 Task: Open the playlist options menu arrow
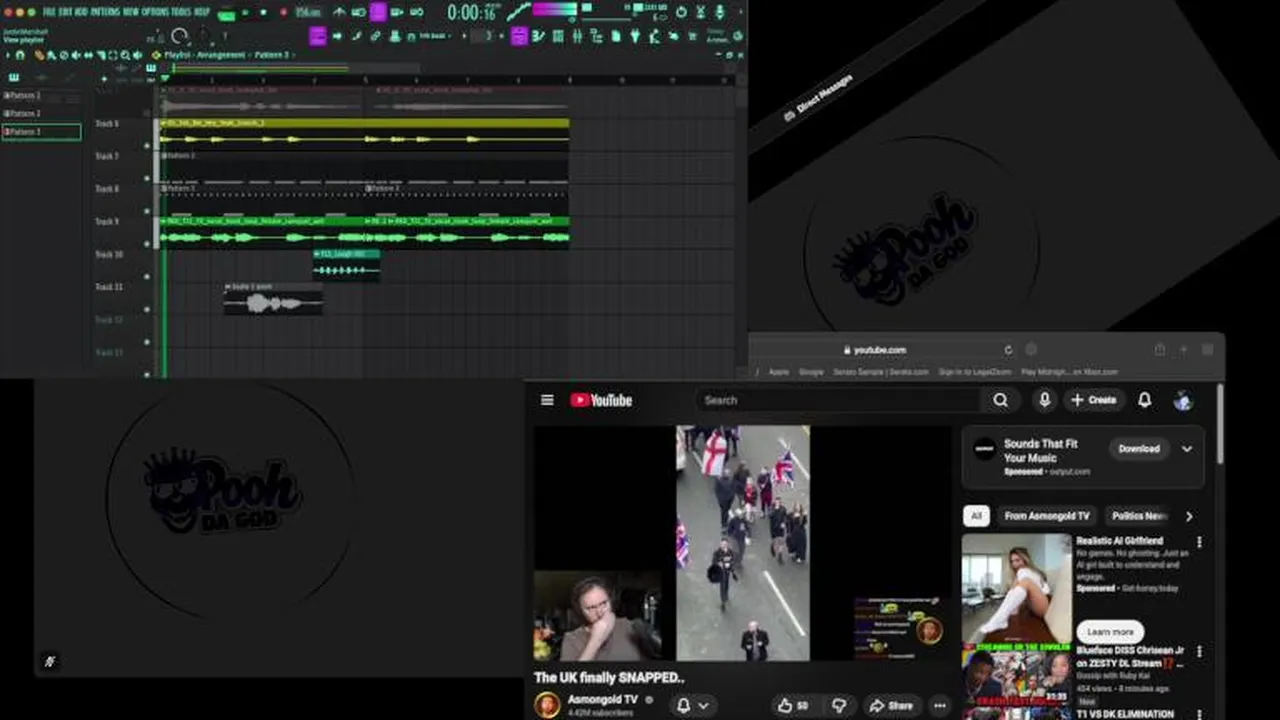click(x=6, y=55)
